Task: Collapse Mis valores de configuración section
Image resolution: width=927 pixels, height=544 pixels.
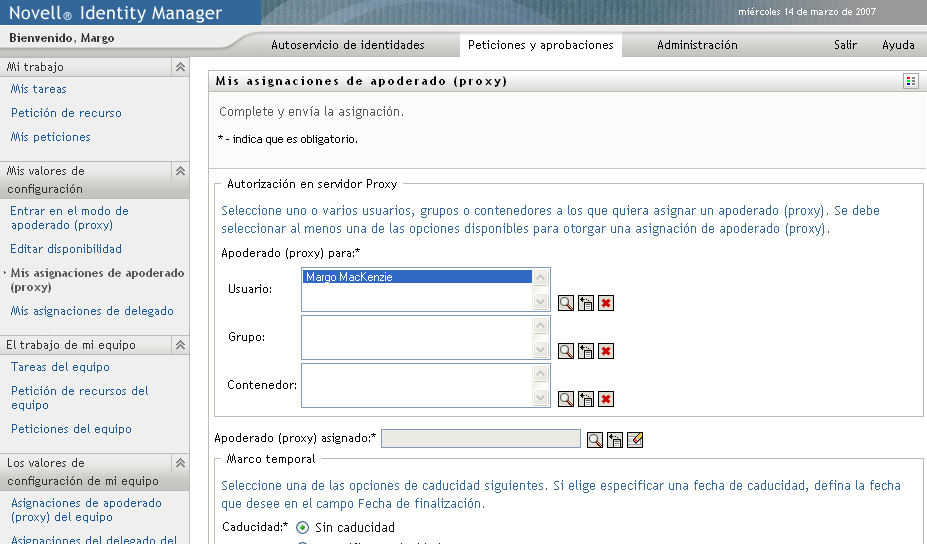Action: (180, 171)
